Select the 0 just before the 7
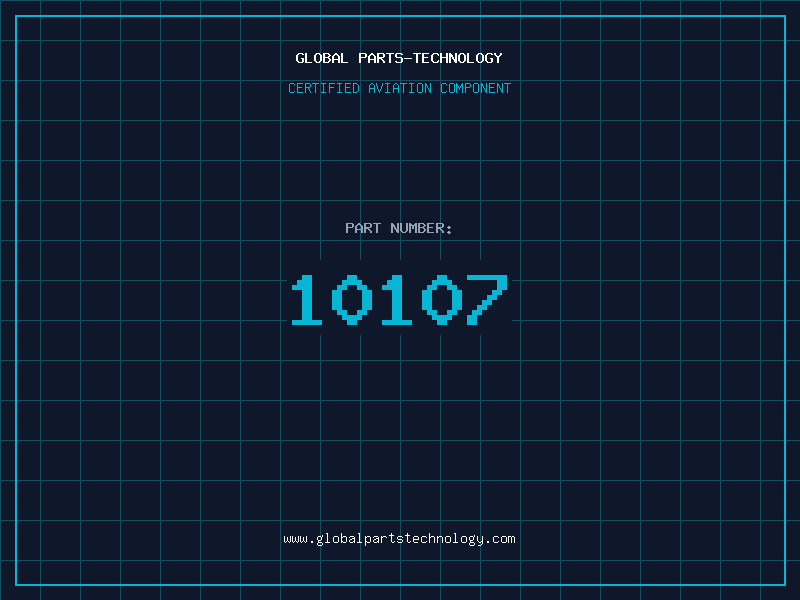The image size is (800, 600). (x=442, y=300)
